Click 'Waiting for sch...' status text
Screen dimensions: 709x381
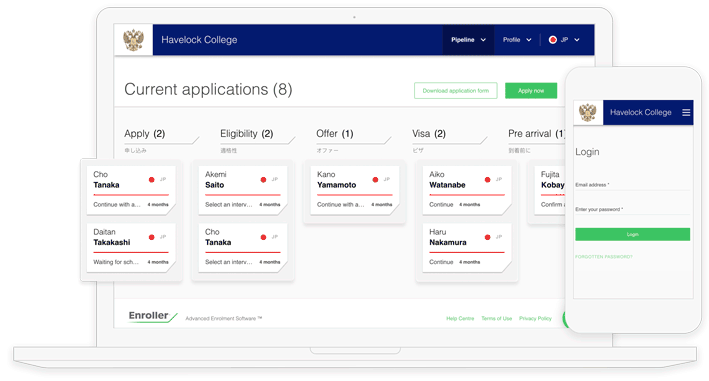116,262
